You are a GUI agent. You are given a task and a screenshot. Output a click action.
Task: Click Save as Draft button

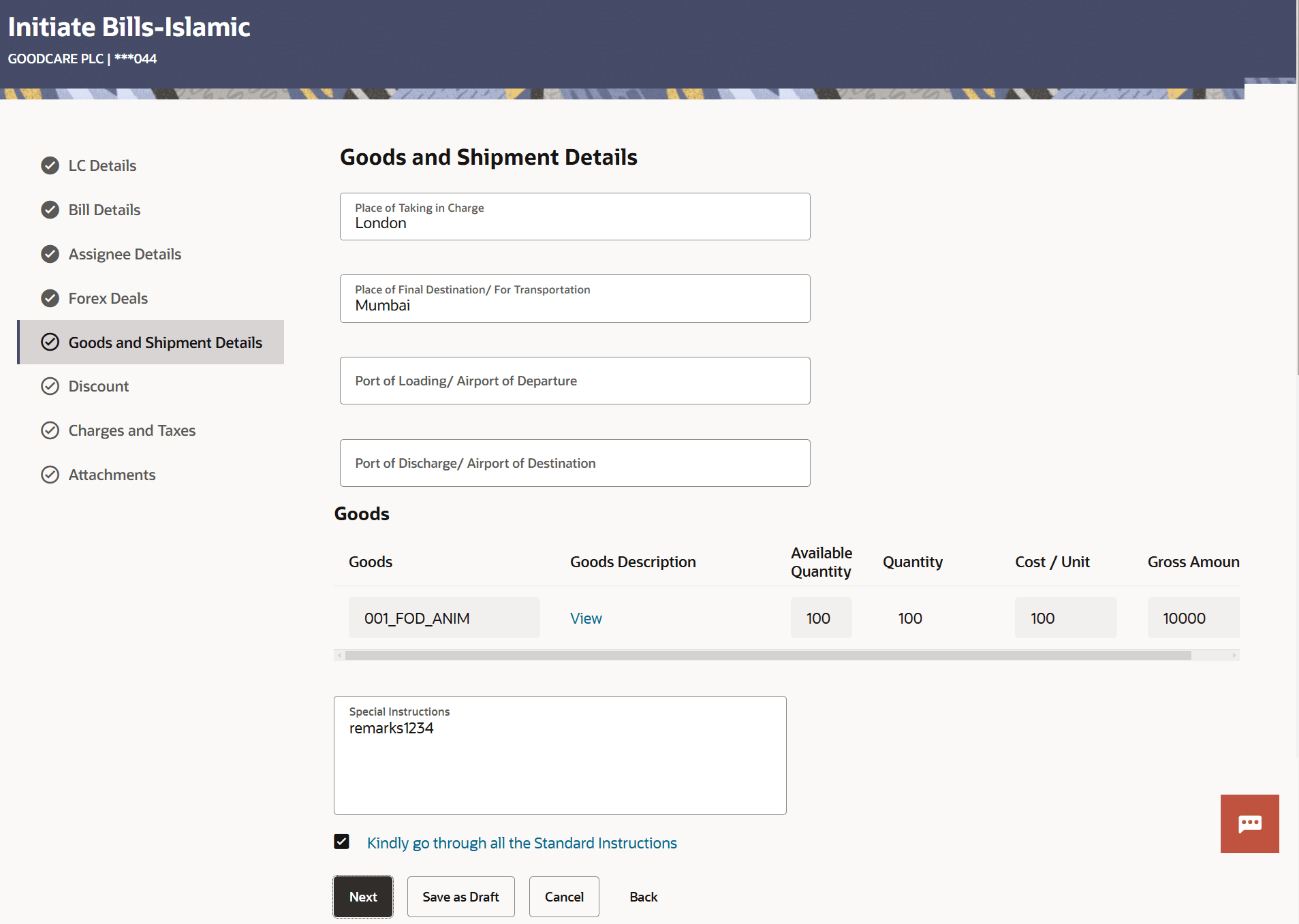point(461,897)
